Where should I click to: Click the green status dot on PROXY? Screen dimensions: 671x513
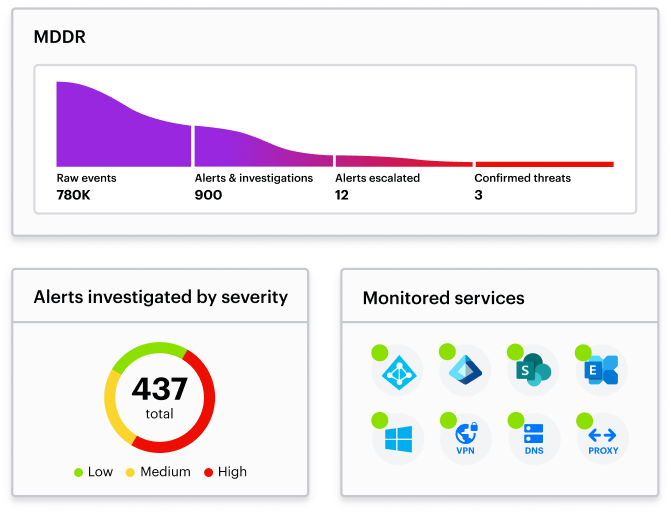click(x=585, y=421)
